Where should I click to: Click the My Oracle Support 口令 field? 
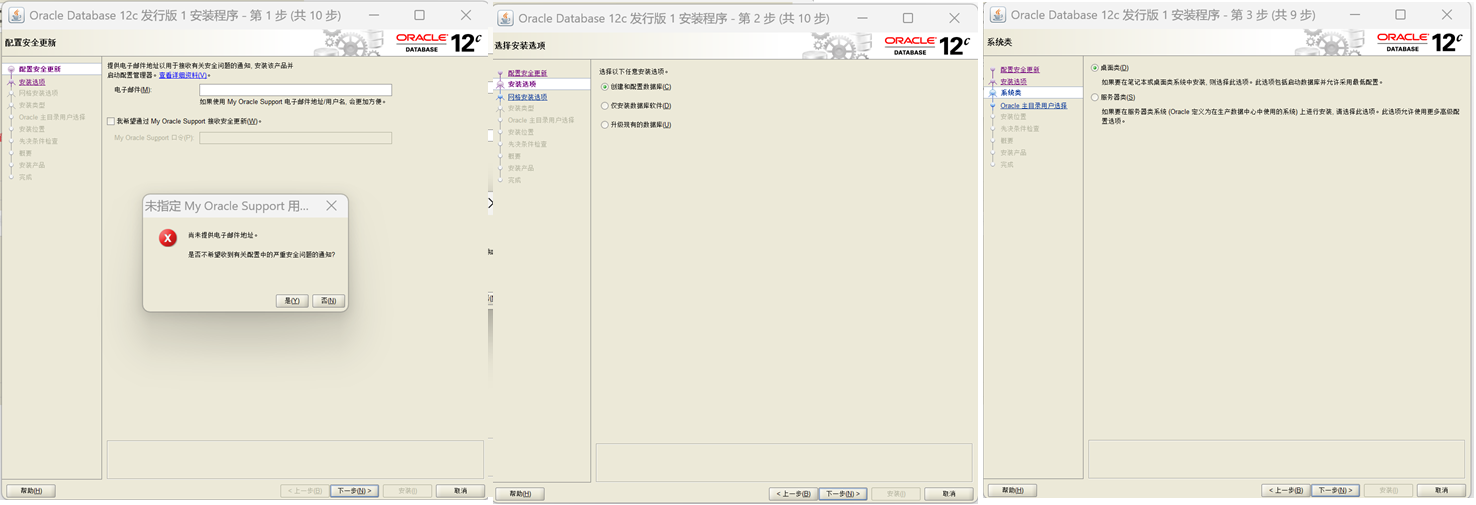point(295,138)
